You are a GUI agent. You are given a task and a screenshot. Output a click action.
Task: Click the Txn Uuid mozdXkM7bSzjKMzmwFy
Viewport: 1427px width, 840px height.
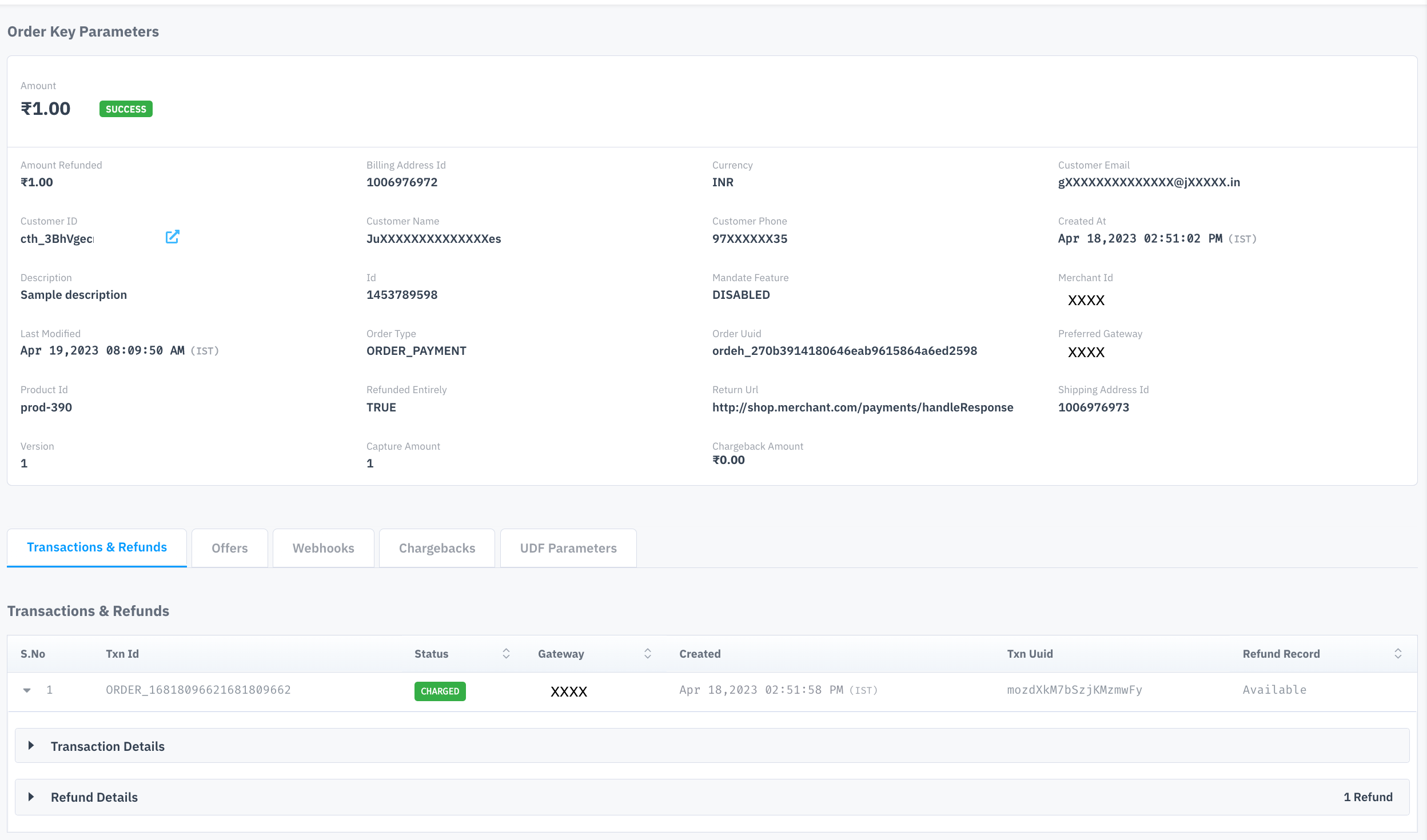click(x=1074, y=690)
